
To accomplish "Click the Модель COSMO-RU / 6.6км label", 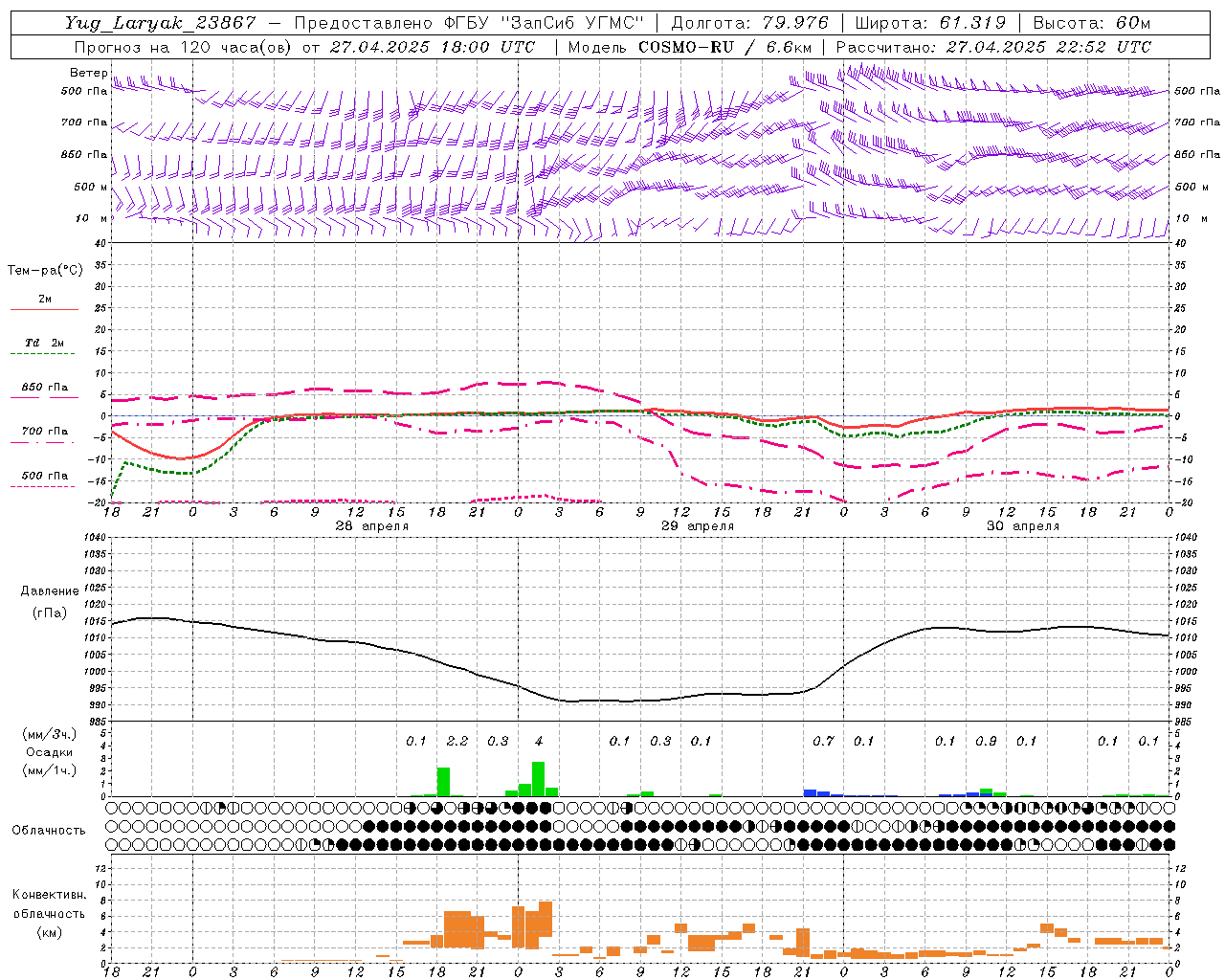I will point(689,47).
